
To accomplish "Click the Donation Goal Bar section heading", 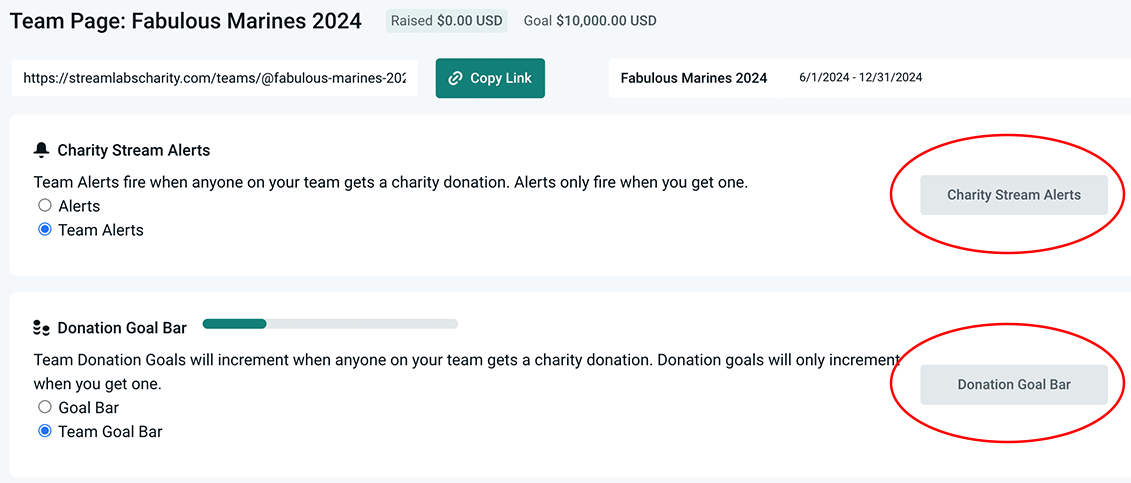I will [122, 328].
